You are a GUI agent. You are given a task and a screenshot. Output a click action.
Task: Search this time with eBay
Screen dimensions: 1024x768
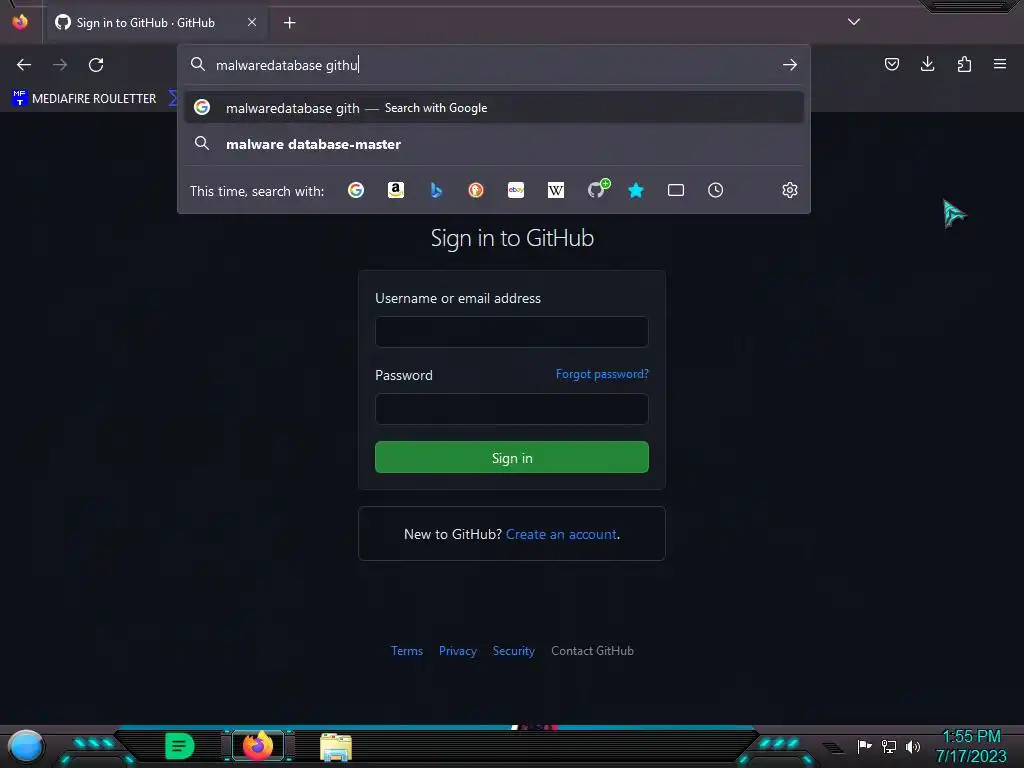pyautogui.click(x=516, y=190)
